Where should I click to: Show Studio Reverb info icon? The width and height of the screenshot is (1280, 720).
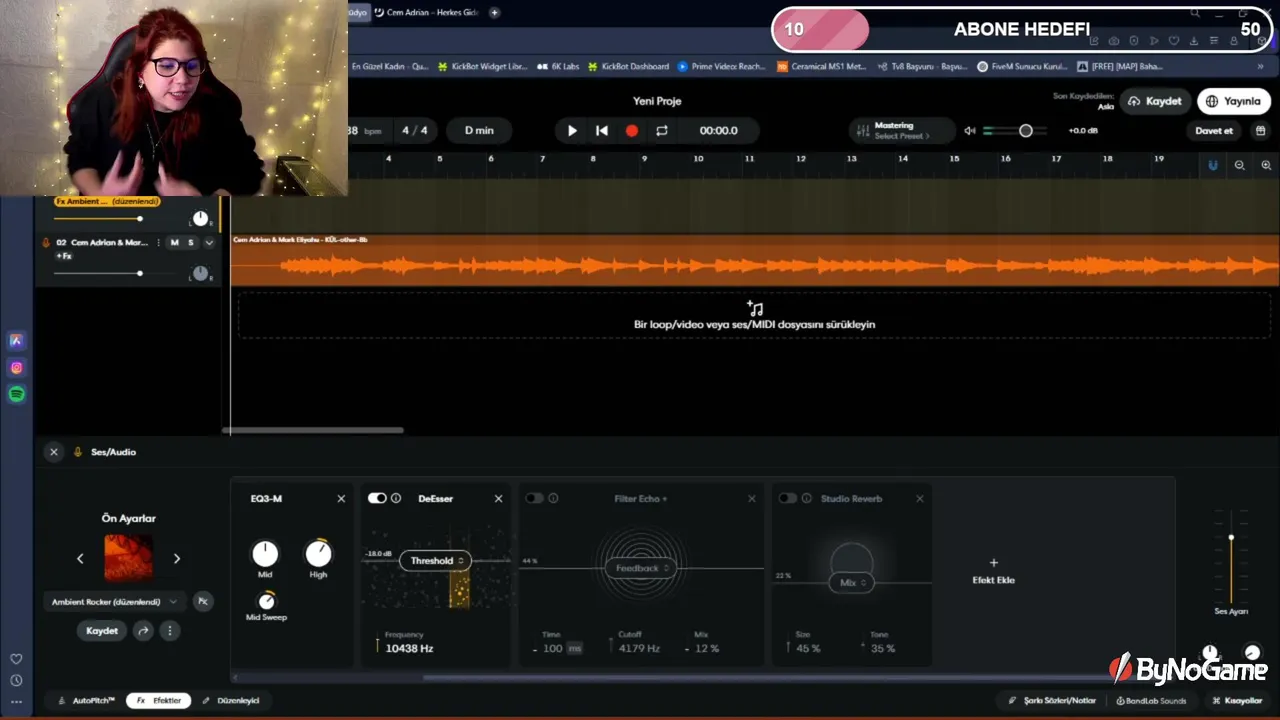point(807,498)
